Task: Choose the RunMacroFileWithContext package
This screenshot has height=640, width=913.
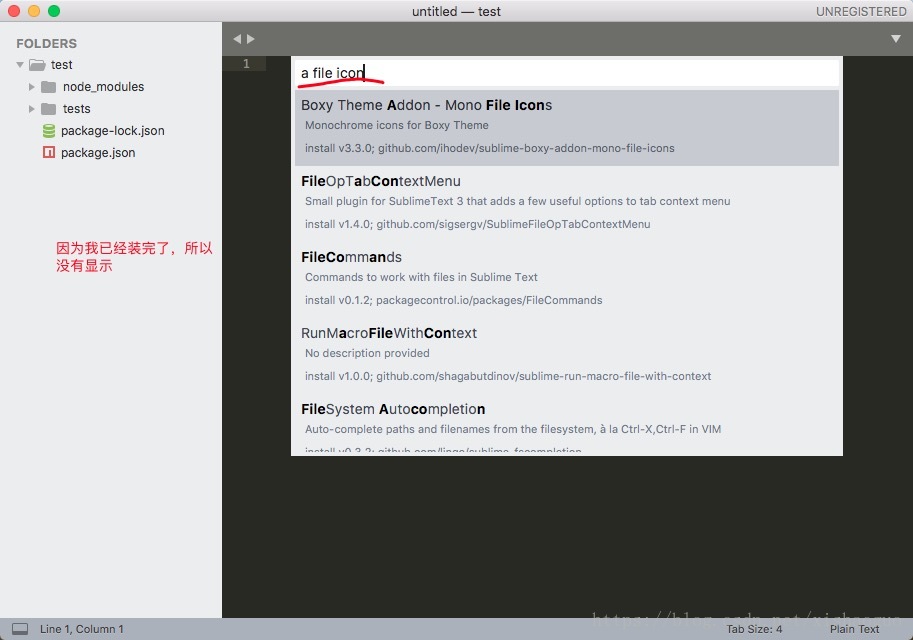Action: click(x=567, y=355)
